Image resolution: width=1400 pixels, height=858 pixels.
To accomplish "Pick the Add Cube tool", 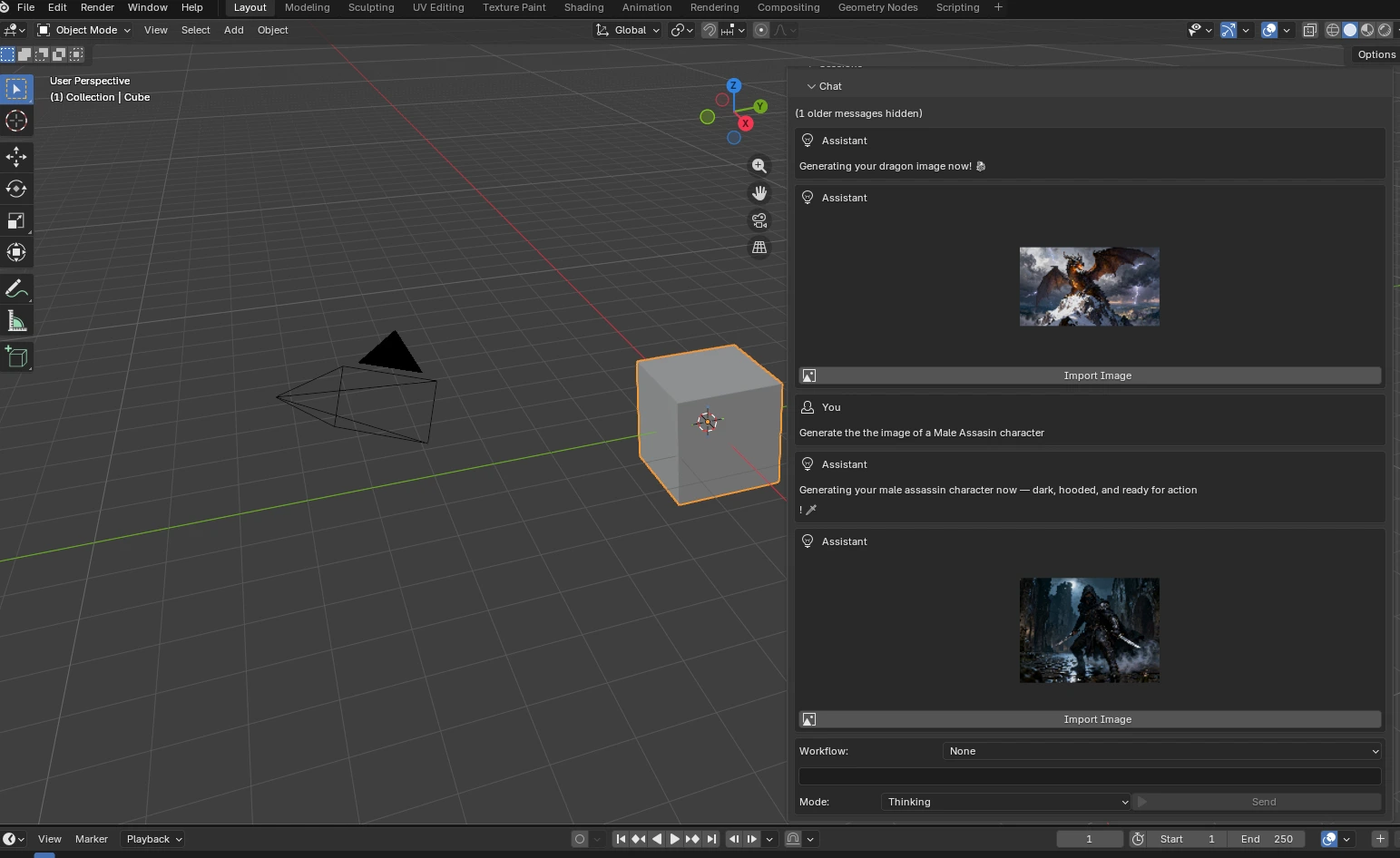I will [x=16, y=356].
